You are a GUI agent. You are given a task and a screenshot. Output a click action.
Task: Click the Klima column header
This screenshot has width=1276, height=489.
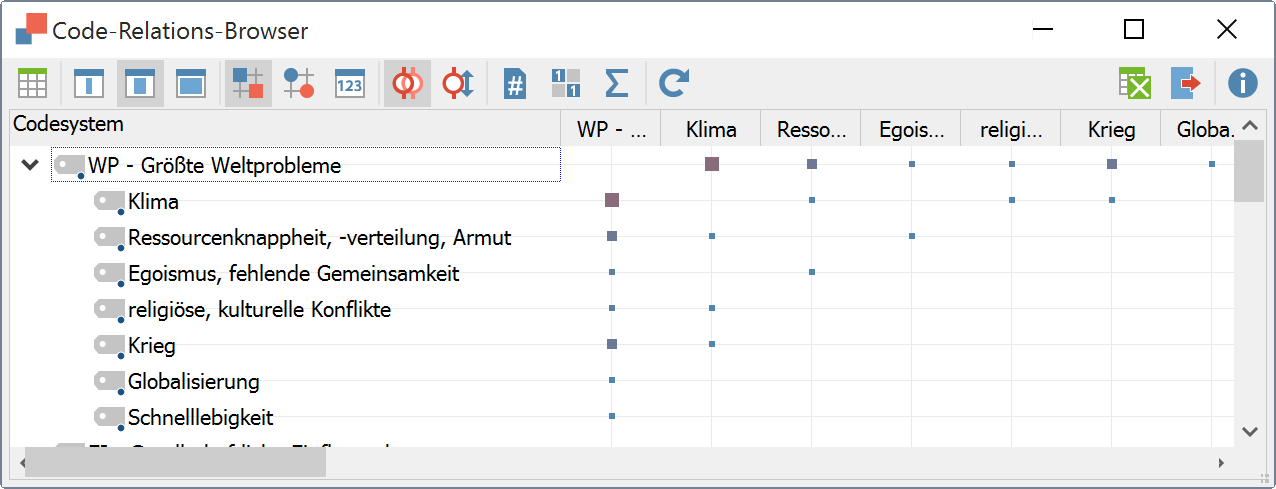pos(711,129)
